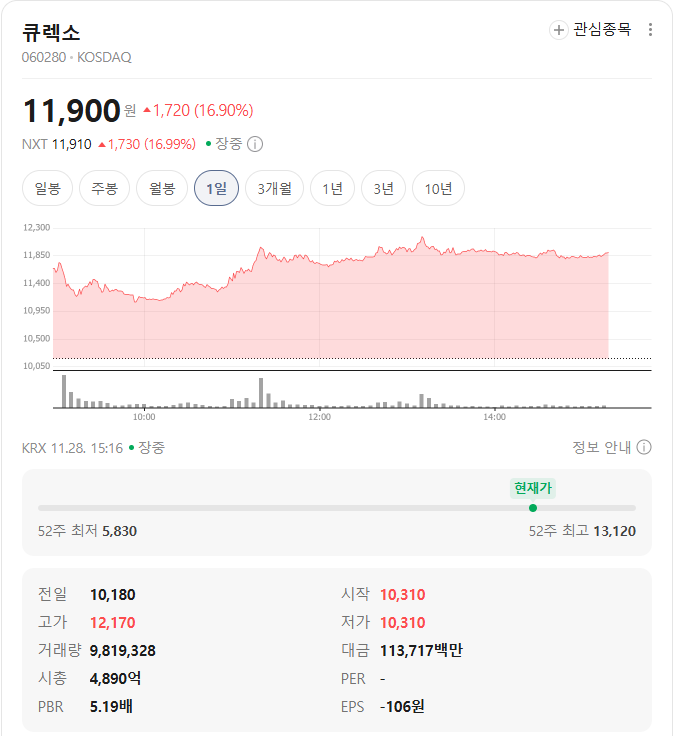Screen dimensions: 674x736
Task: Open the three-dot more options menu
Action: (x=650, y=30)
